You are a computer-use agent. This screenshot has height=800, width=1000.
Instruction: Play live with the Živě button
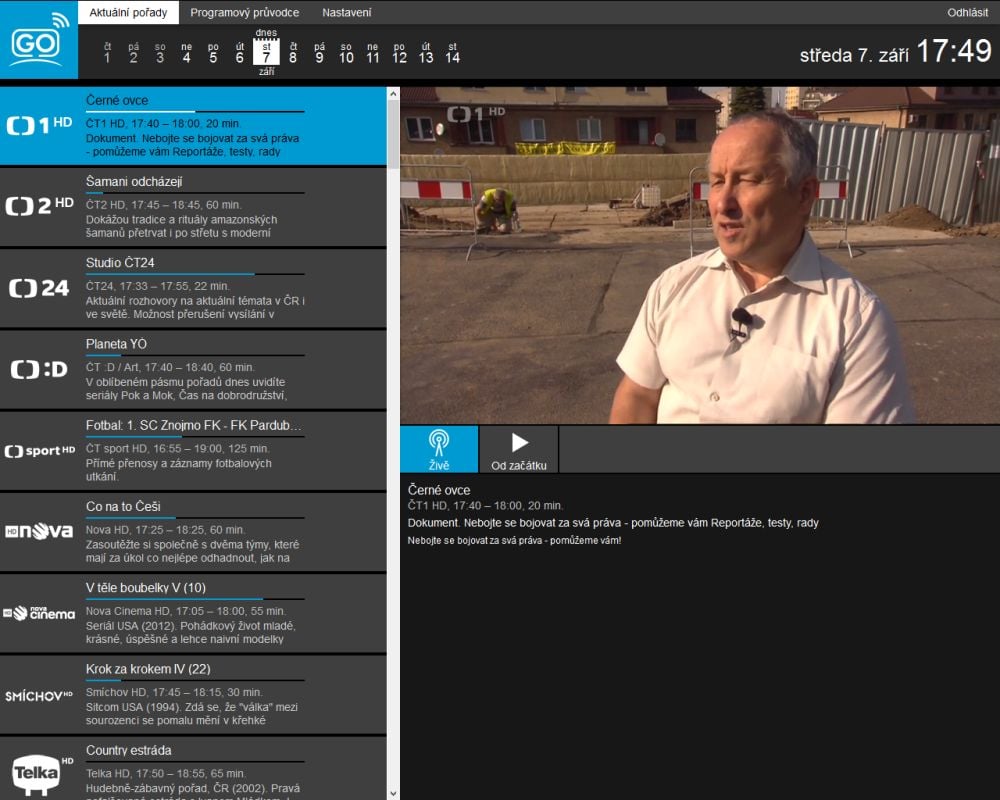coord(439,449)
